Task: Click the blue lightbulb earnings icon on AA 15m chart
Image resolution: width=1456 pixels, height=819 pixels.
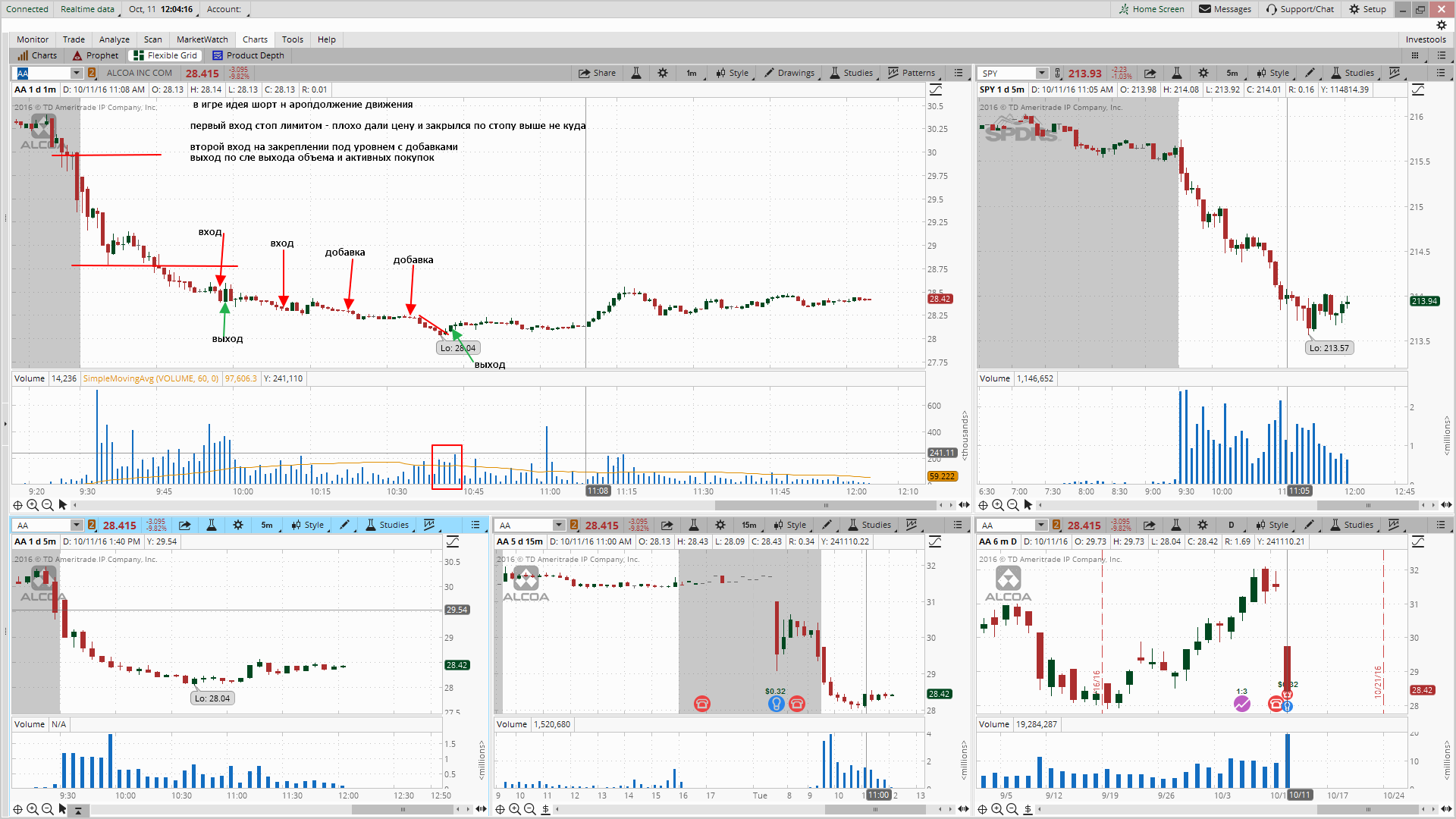Action: [x=776, y=704]
